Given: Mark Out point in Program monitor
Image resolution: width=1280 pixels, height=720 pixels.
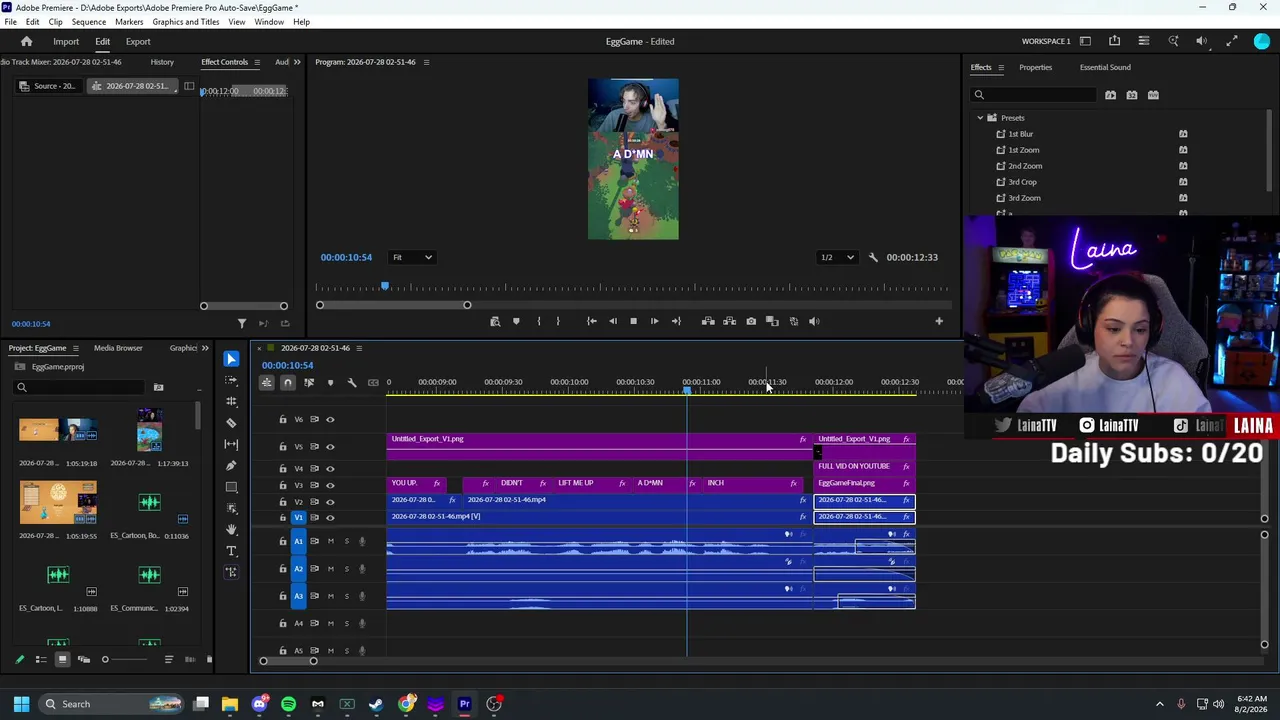Looking at the screenshot, I should pos(558,321).
